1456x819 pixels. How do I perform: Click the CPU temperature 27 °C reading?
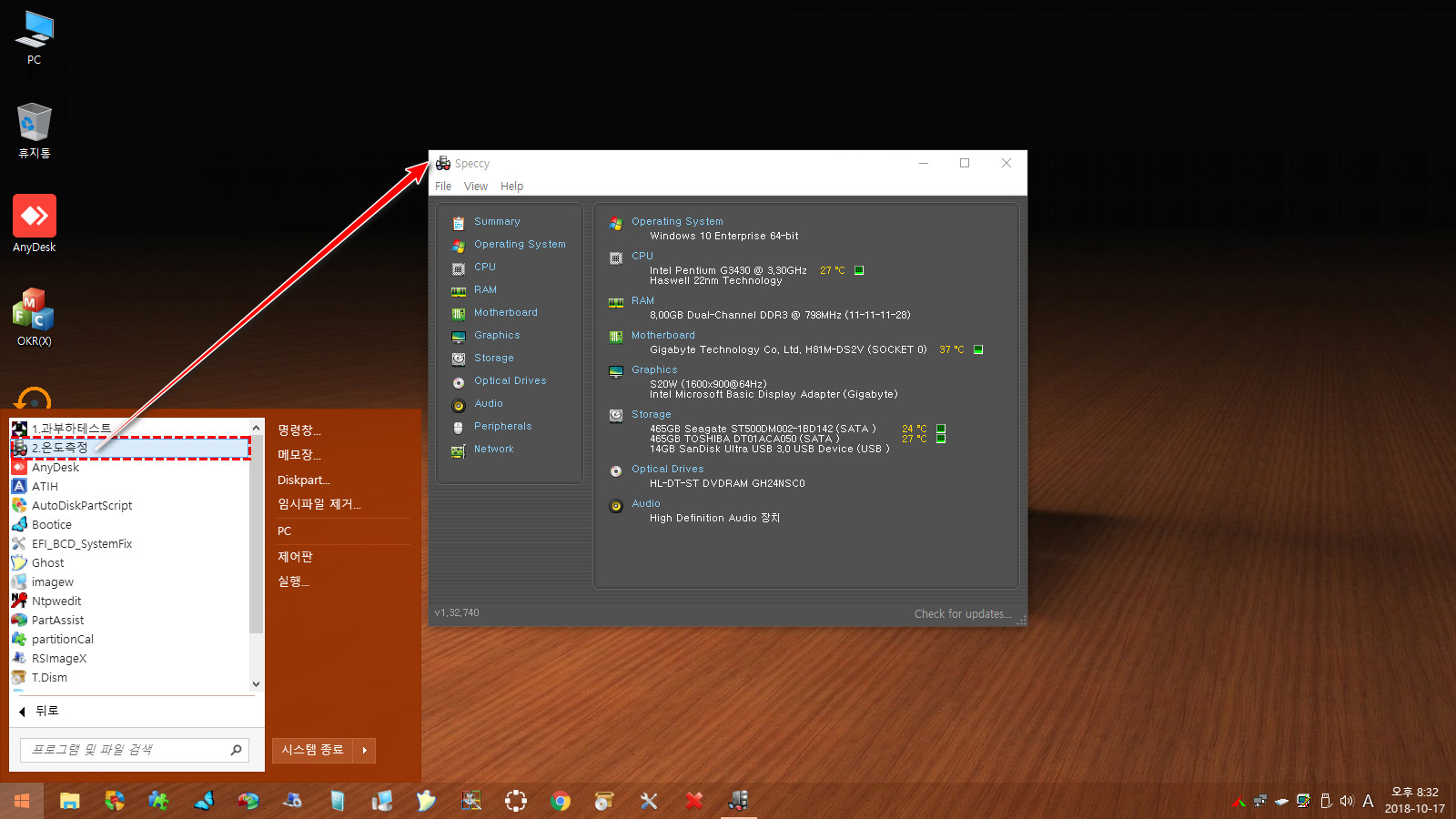[x=833, y=270]
